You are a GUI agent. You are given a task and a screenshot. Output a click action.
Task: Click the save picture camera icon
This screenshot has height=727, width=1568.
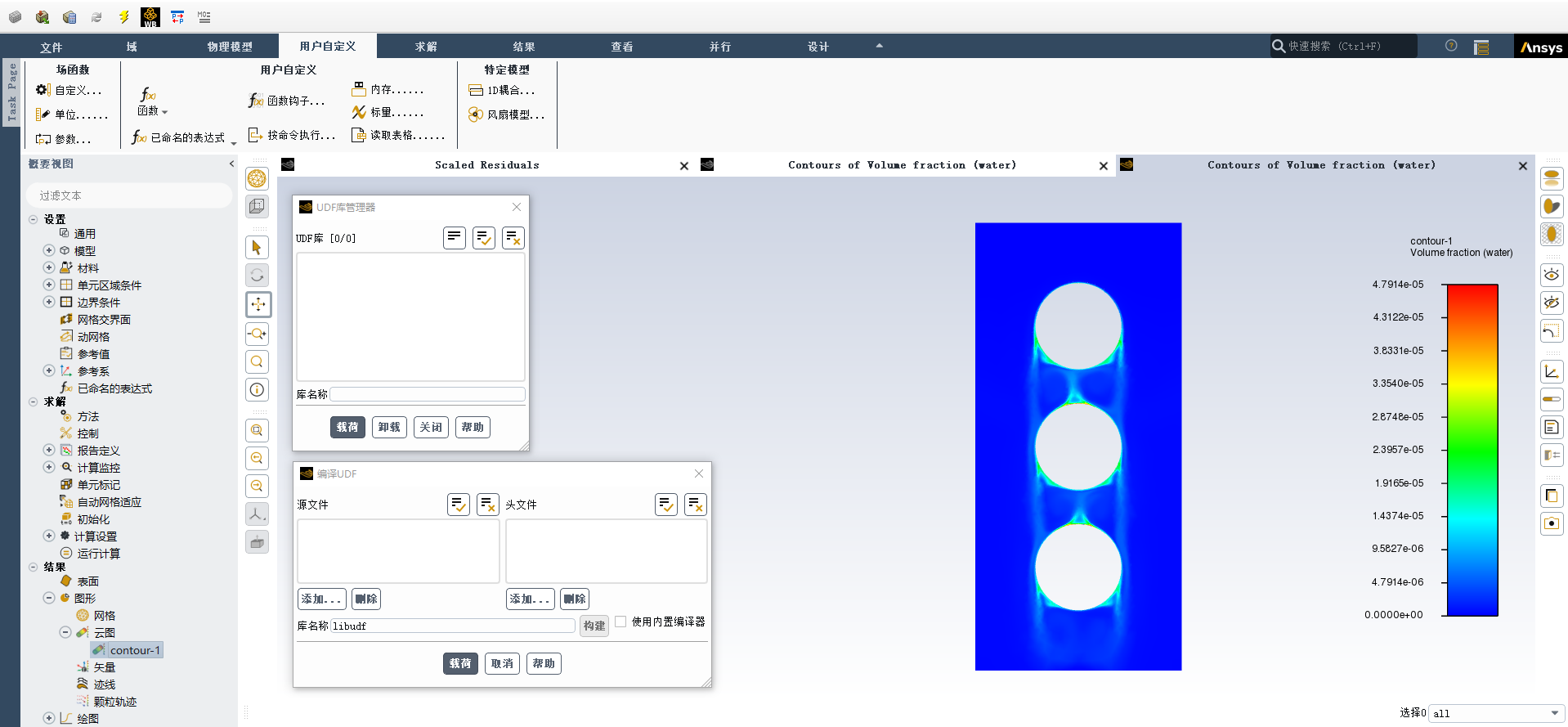click(1552, 523)
